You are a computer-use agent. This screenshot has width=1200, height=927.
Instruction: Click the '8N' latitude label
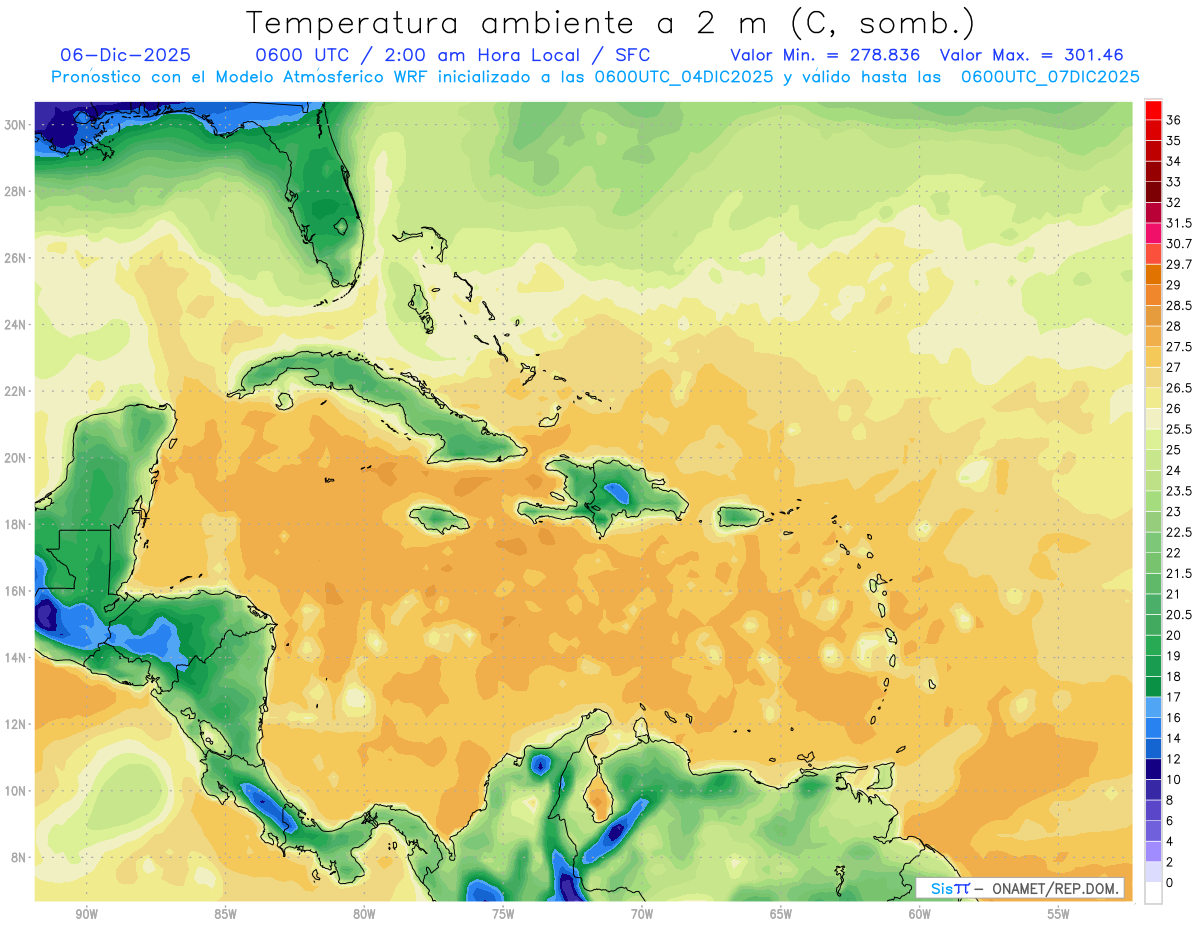point(18,857)
